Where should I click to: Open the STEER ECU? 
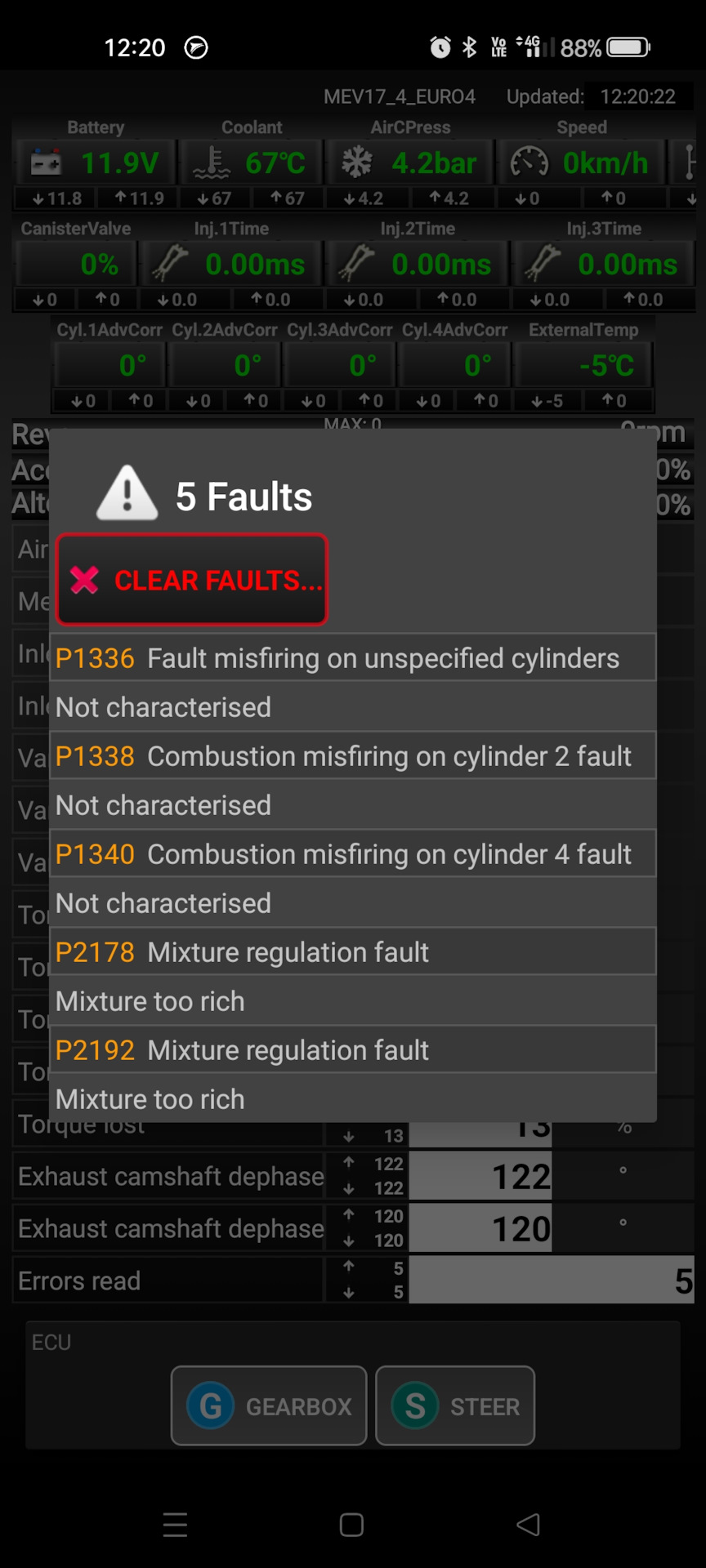[455, 1405]
